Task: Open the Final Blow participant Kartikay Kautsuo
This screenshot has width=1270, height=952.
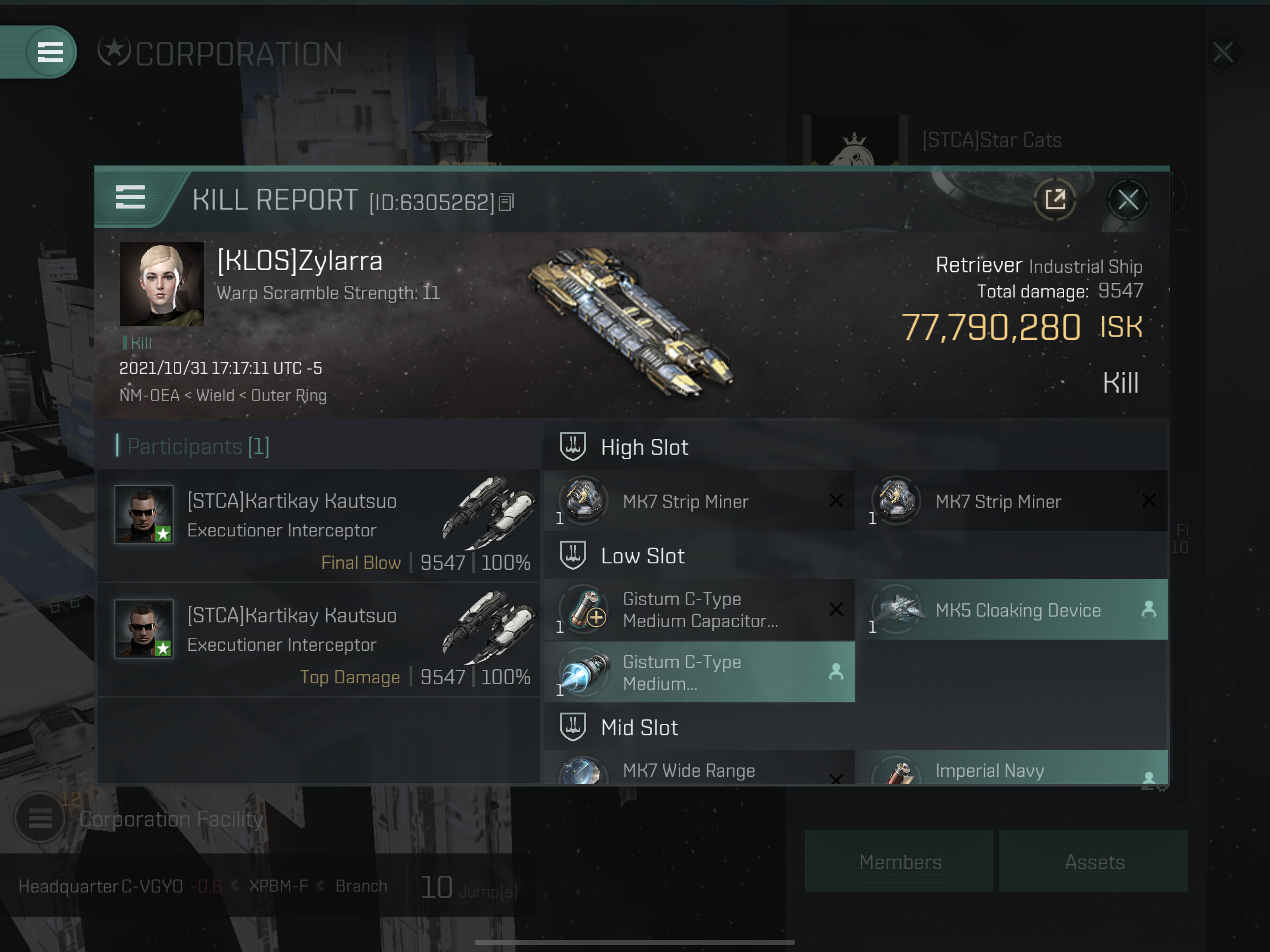Action: [x=318, y=525]
